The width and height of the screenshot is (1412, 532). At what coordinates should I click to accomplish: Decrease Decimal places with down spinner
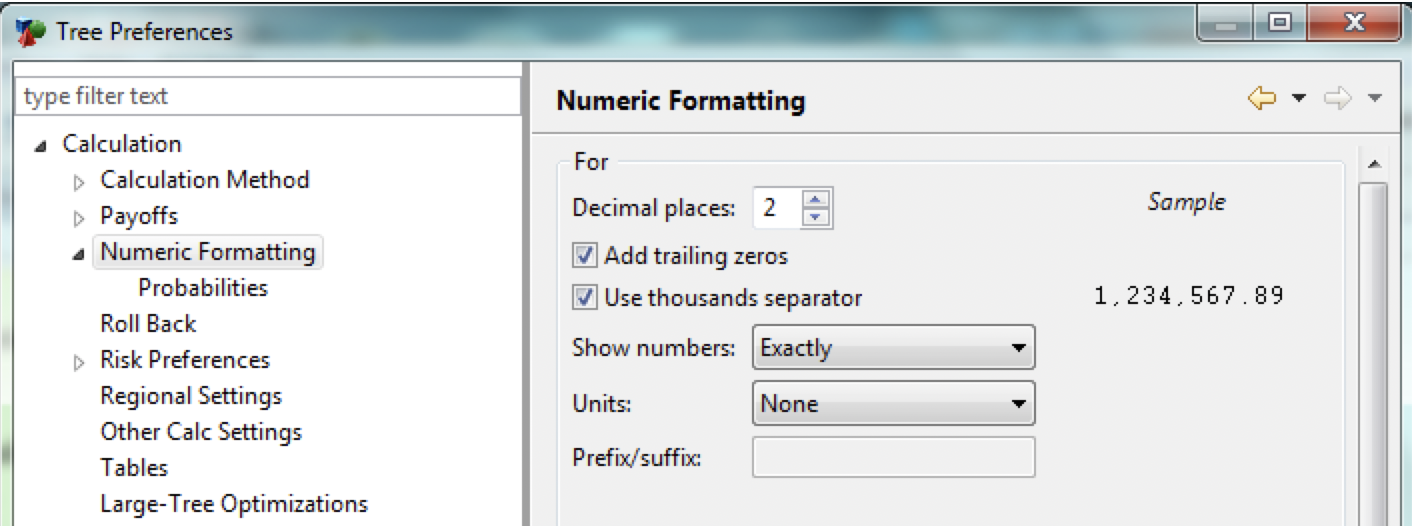(x=817, y=217)
